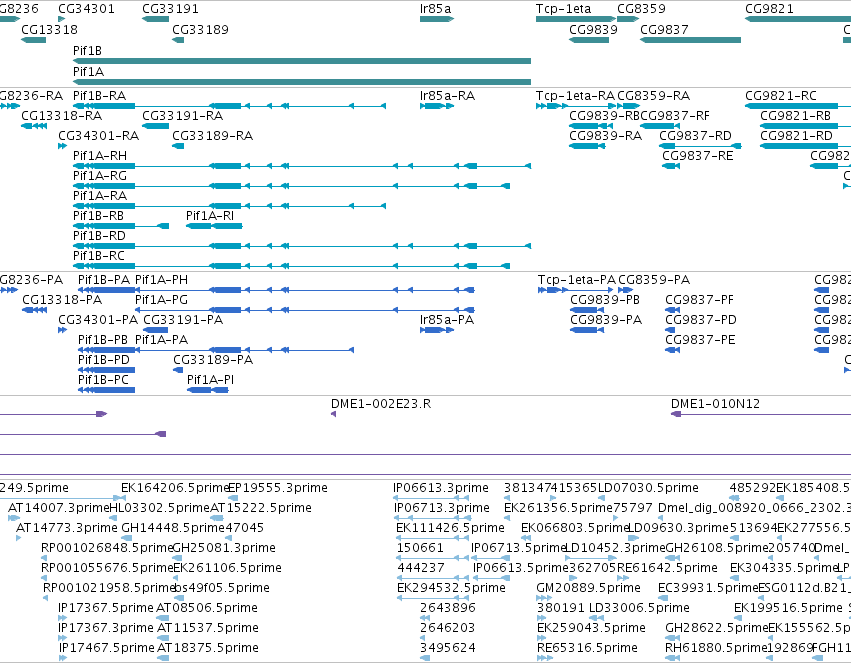Click the Pif1A-RH transcript label
851x663 pixels.
[100, 156]
